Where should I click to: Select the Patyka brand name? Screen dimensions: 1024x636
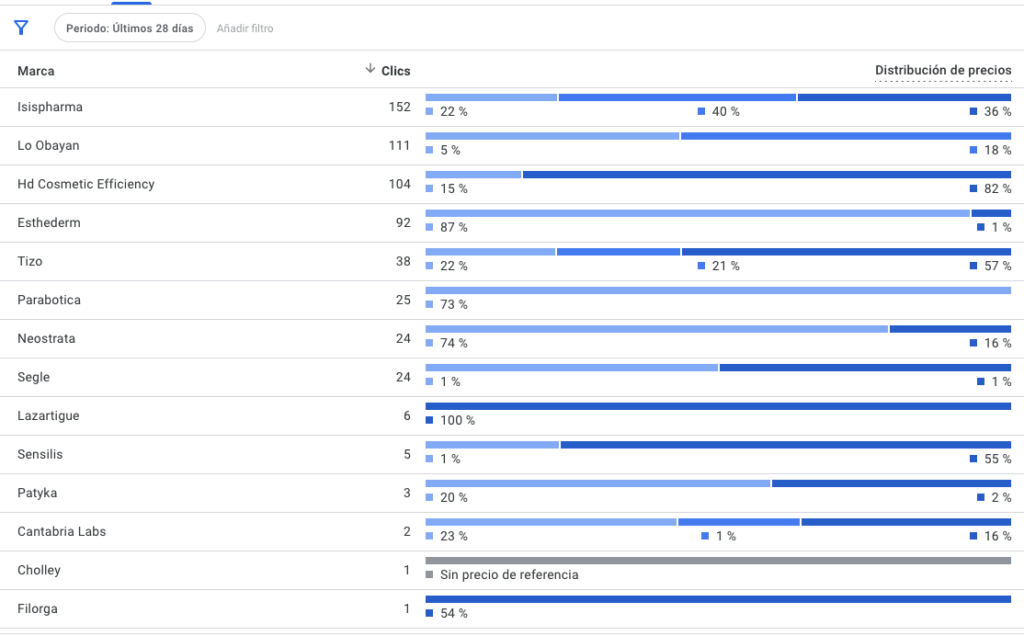[x=37, y=492]
